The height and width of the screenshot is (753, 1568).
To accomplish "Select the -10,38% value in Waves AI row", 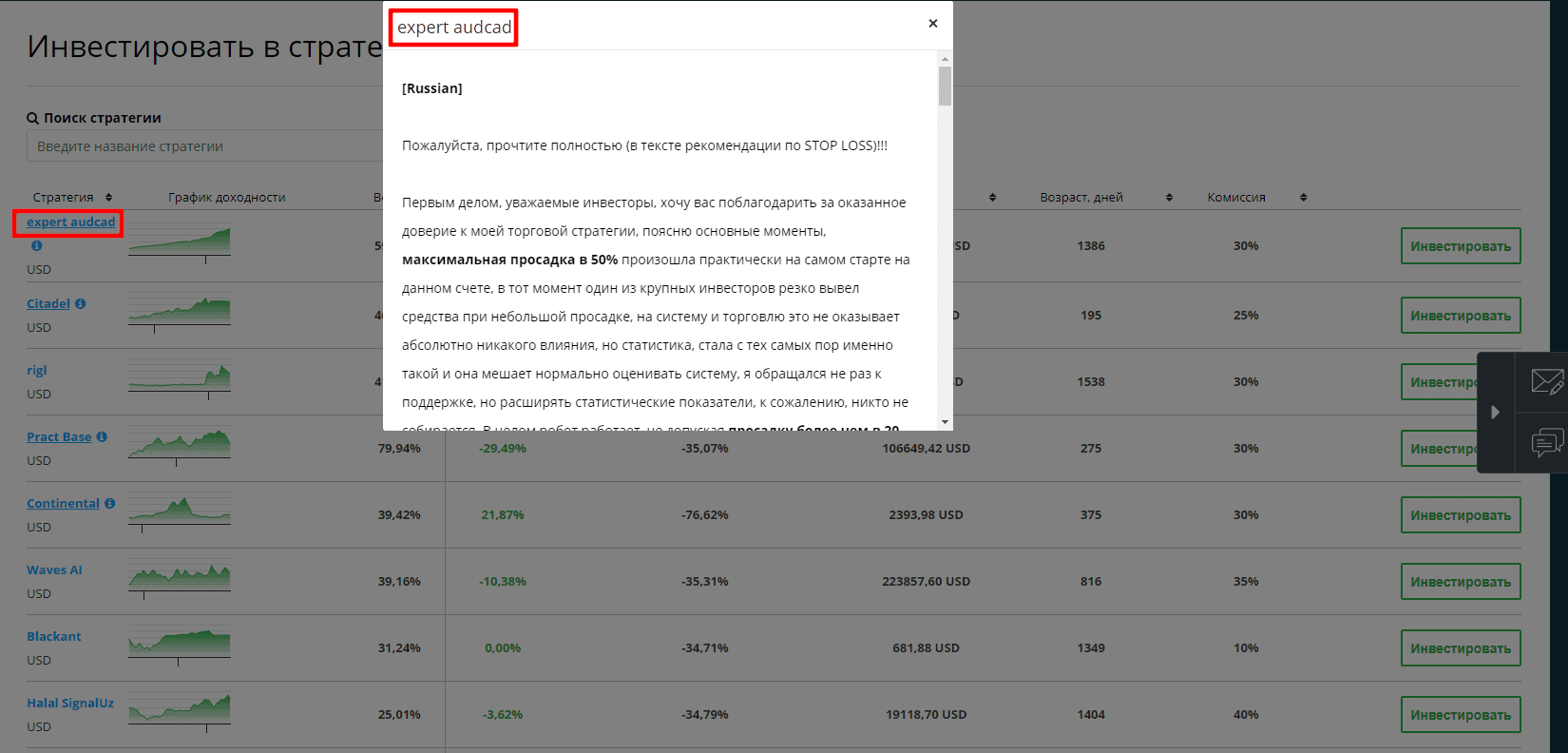I will 503,581.
